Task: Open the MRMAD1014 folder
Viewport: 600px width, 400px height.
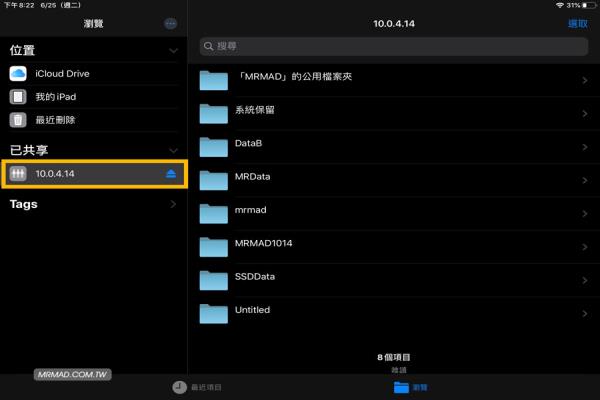Action: click(x=264, y=245)
